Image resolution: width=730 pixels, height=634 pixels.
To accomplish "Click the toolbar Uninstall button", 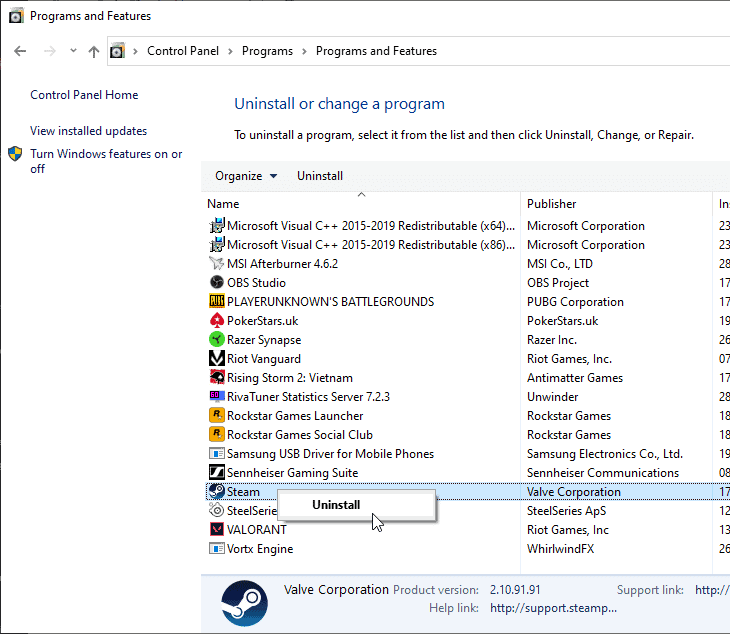I will (x=320, y=176).
